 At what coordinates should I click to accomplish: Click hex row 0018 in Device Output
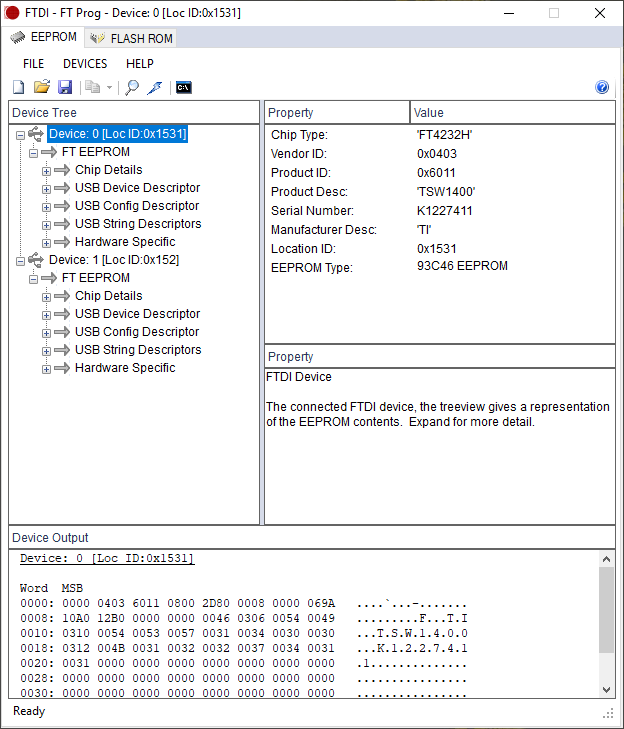[x=244, y=648]
